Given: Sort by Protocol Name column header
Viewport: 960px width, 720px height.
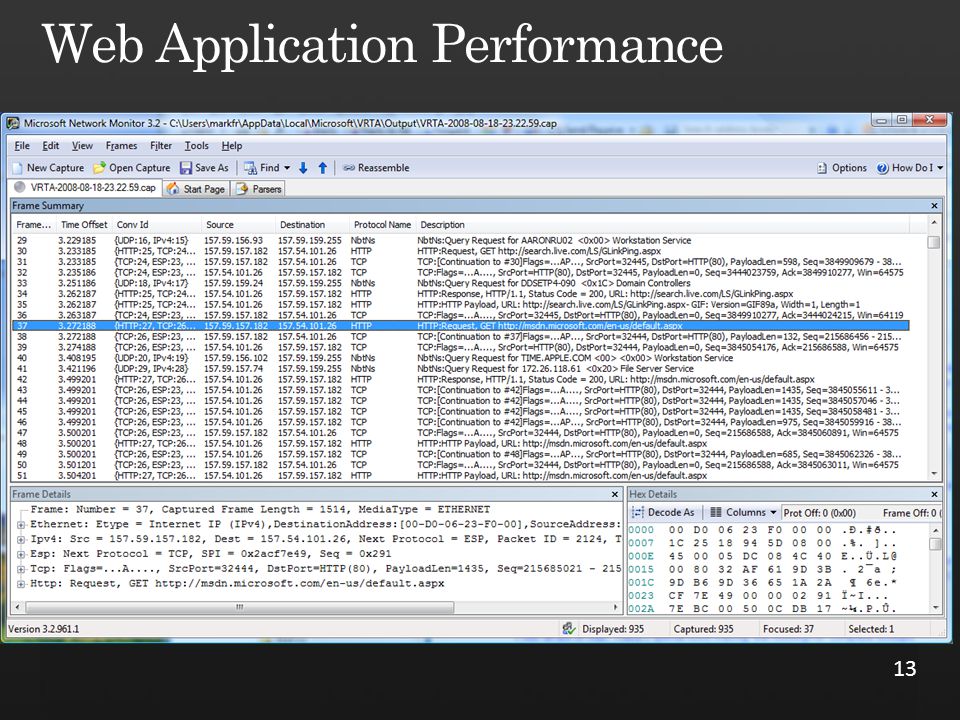Looking at the screenshot, I should pos(383,225).
